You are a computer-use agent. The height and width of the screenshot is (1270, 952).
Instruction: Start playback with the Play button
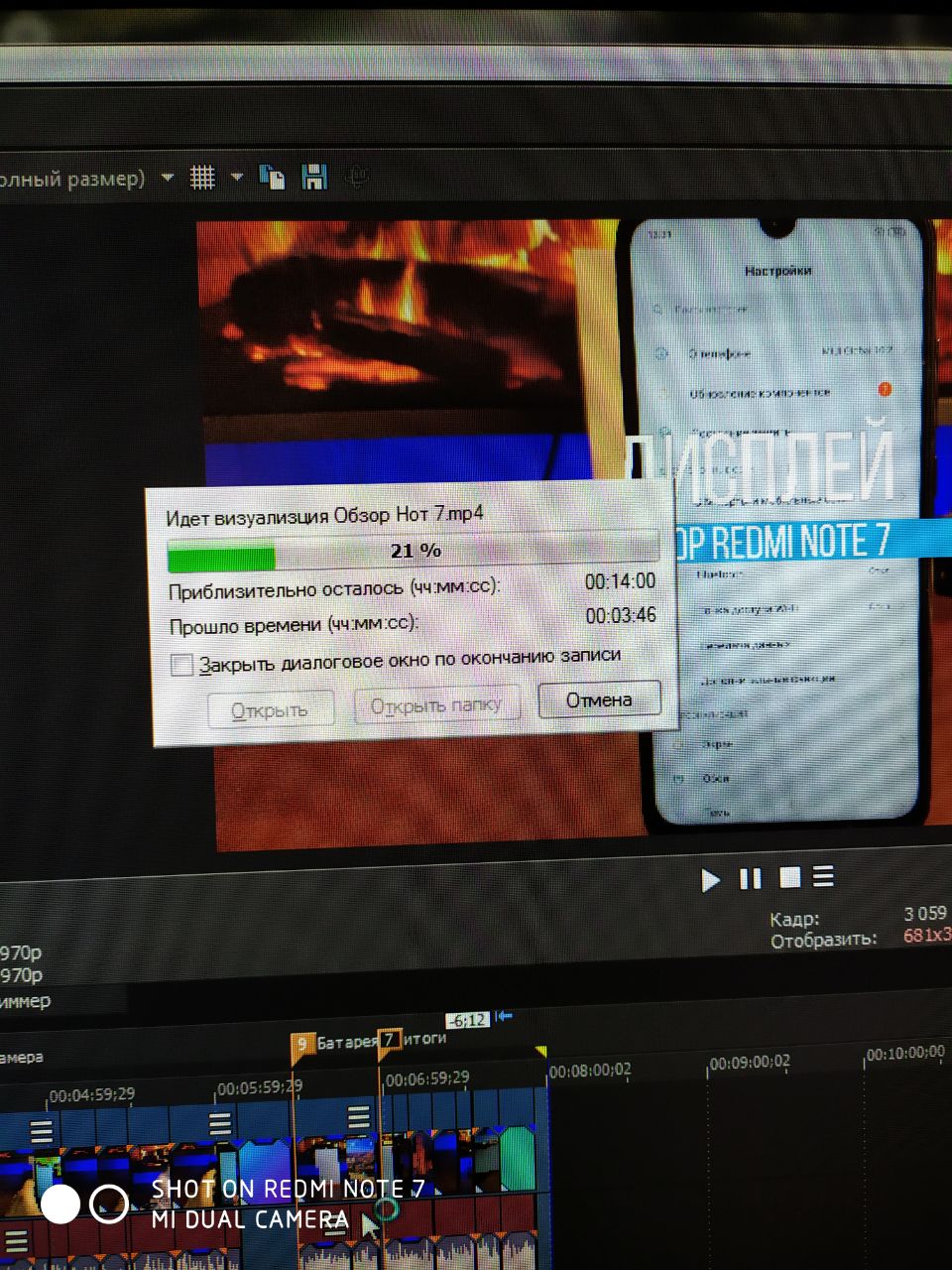(x=710, y=879)
